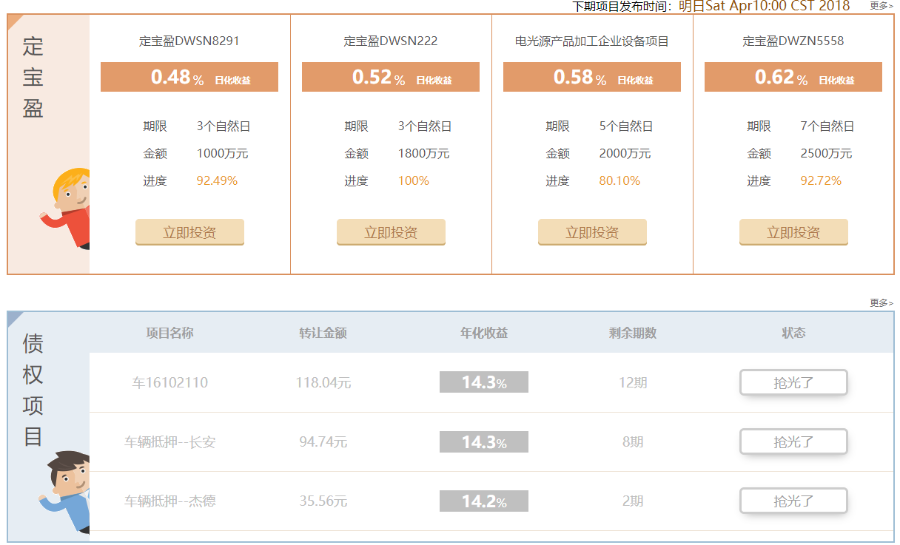
Task: Click the 项目名称 column header
Action: tap(170, 333)
